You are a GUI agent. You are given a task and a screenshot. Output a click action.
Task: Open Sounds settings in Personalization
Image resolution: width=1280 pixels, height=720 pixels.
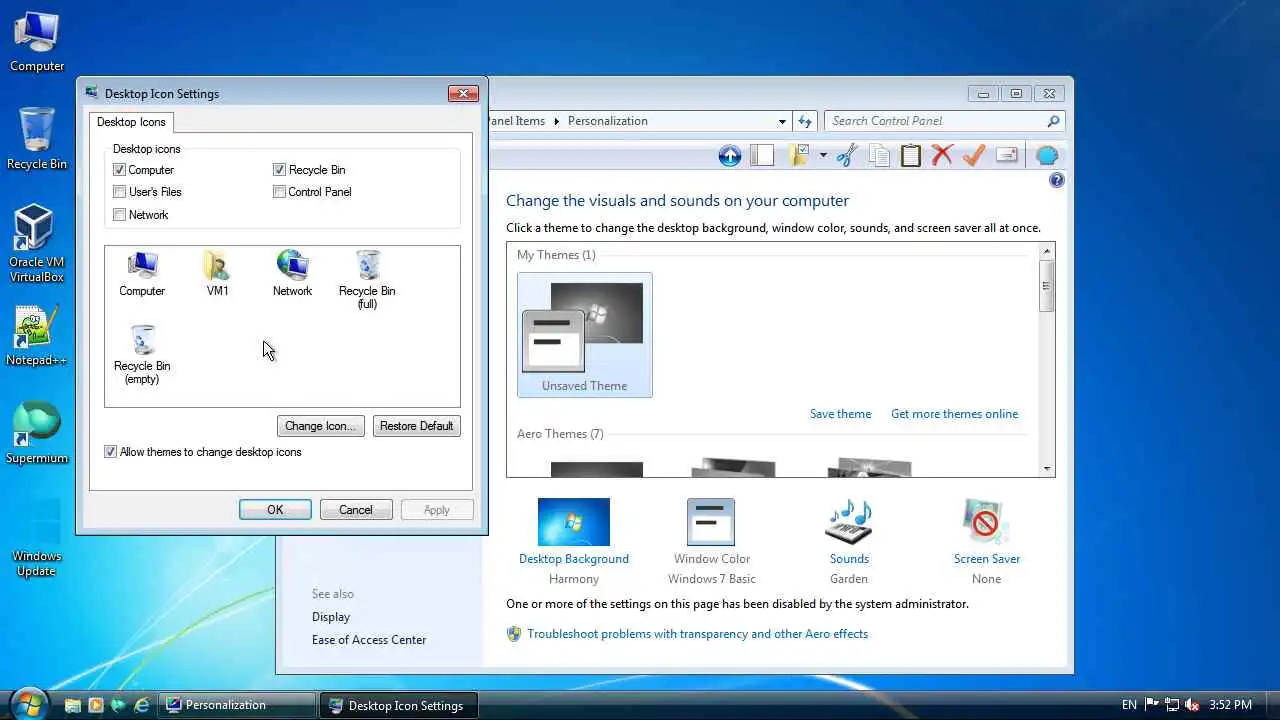(849, 541)
